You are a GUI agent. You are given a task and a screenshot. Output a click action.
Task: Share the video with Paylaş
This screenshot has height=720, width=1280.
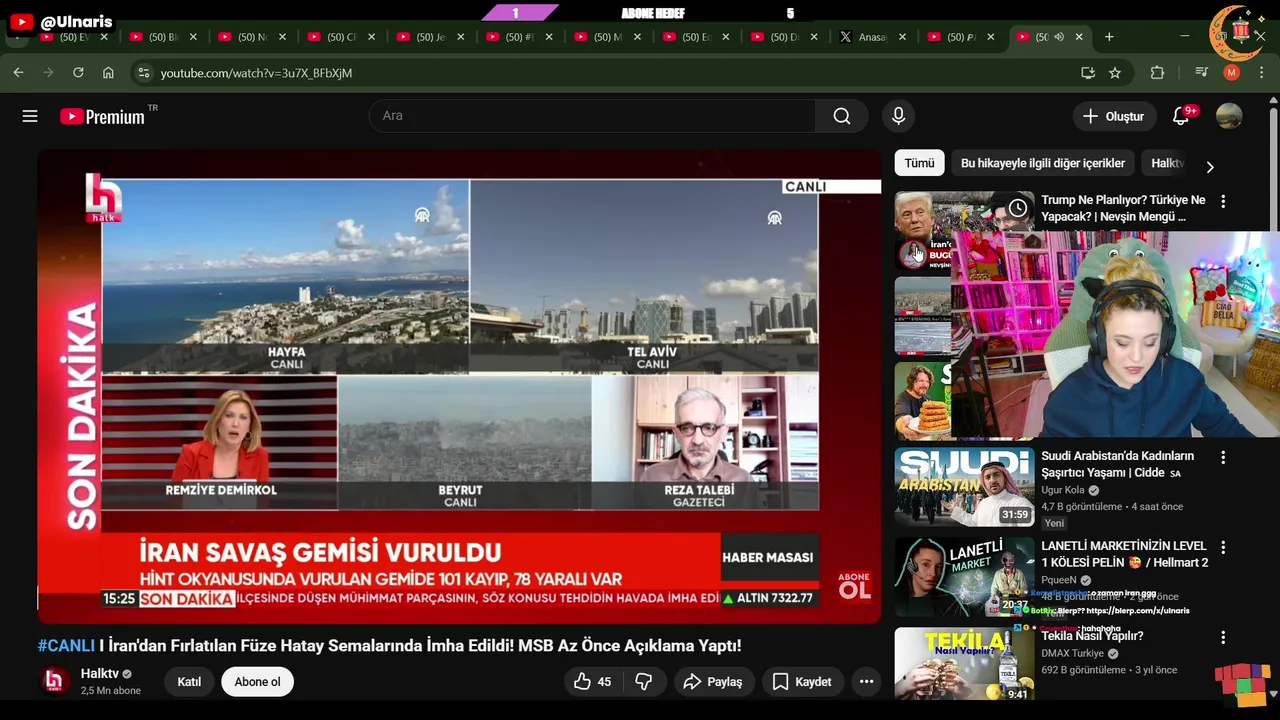coord(712,682)
